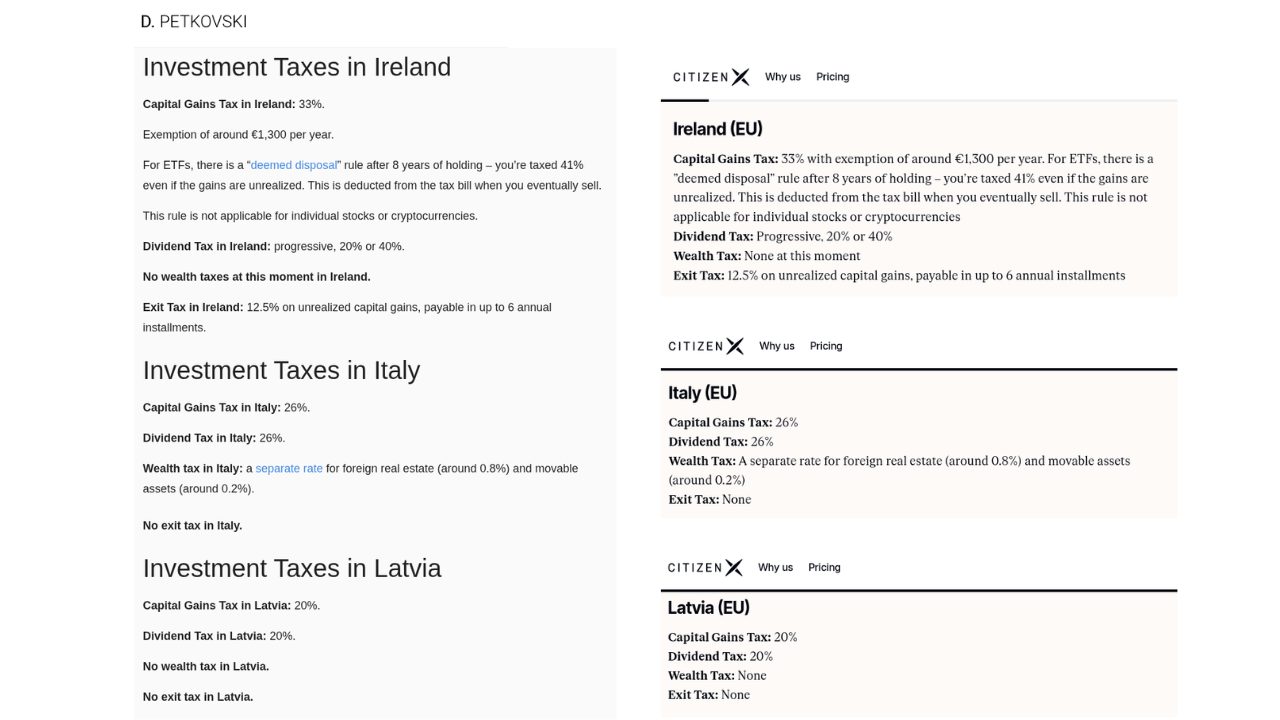
Task: Click the CitizenX logo above Latvia card
Action: [x=705, y=568]
